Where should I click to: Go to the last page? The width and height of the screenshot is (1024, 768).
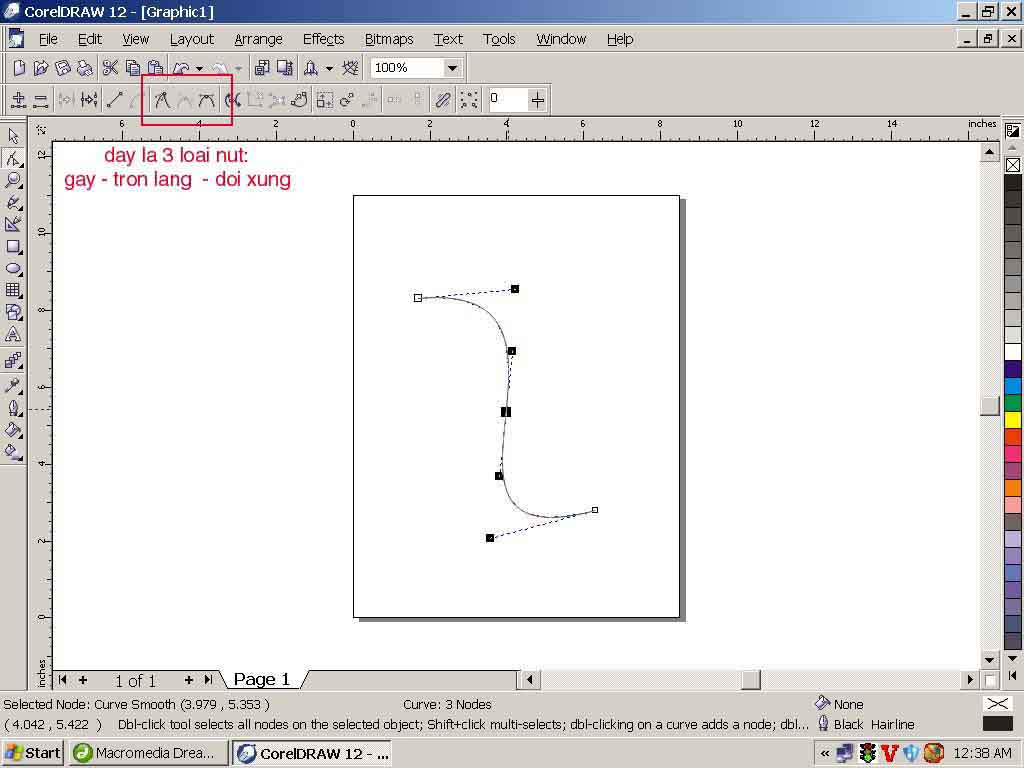[208, 680]
